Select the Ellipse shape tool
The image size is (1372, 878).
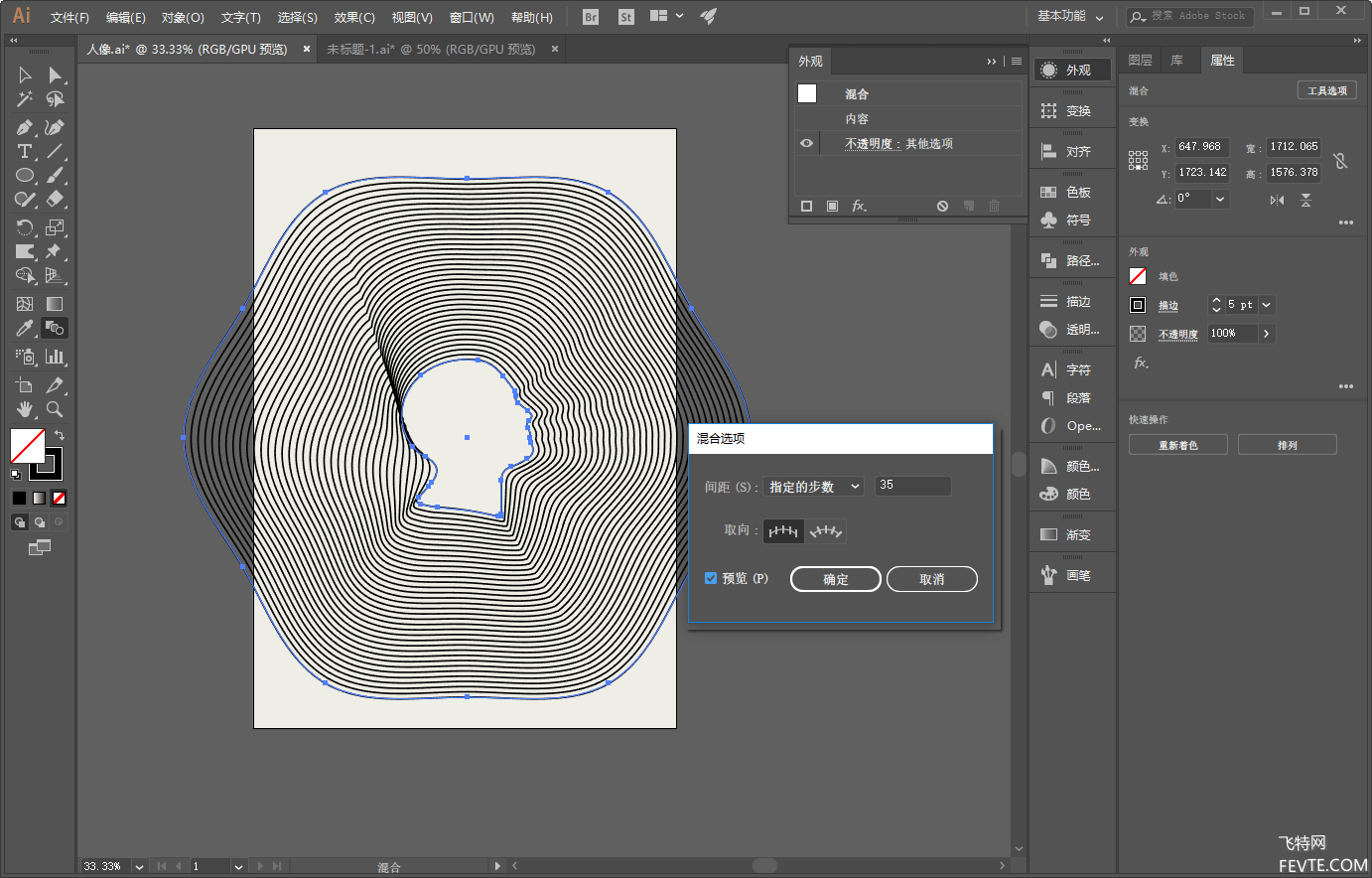point(25,176)
